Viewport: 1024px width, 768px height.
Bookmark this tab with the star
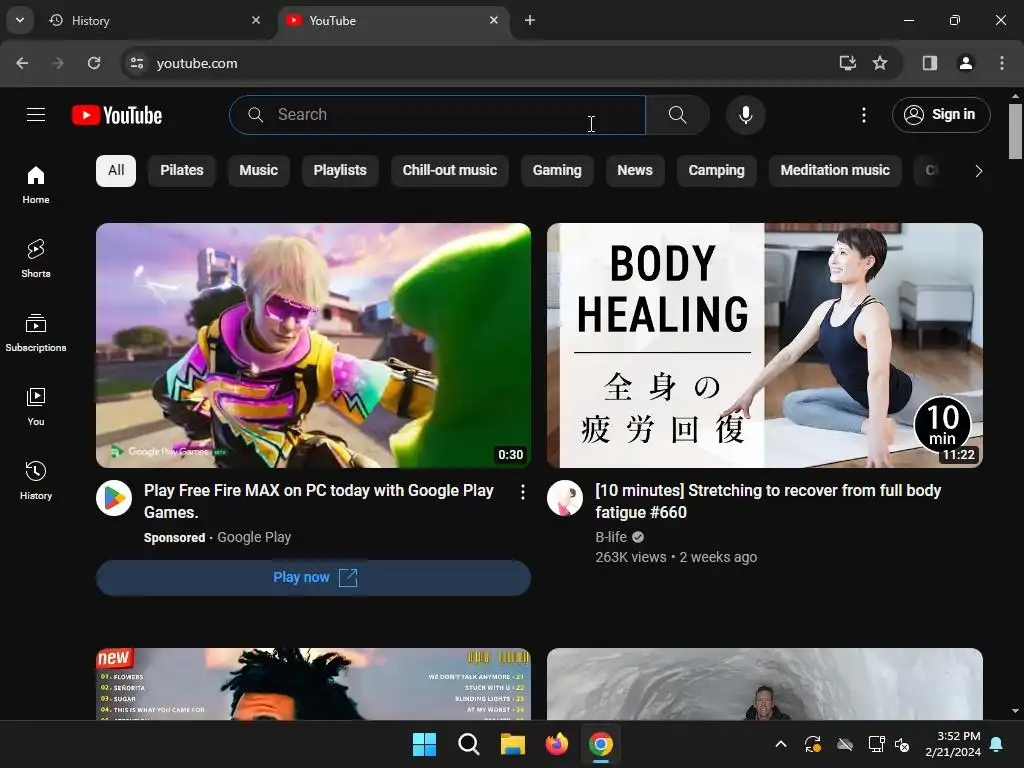(880, 63)
